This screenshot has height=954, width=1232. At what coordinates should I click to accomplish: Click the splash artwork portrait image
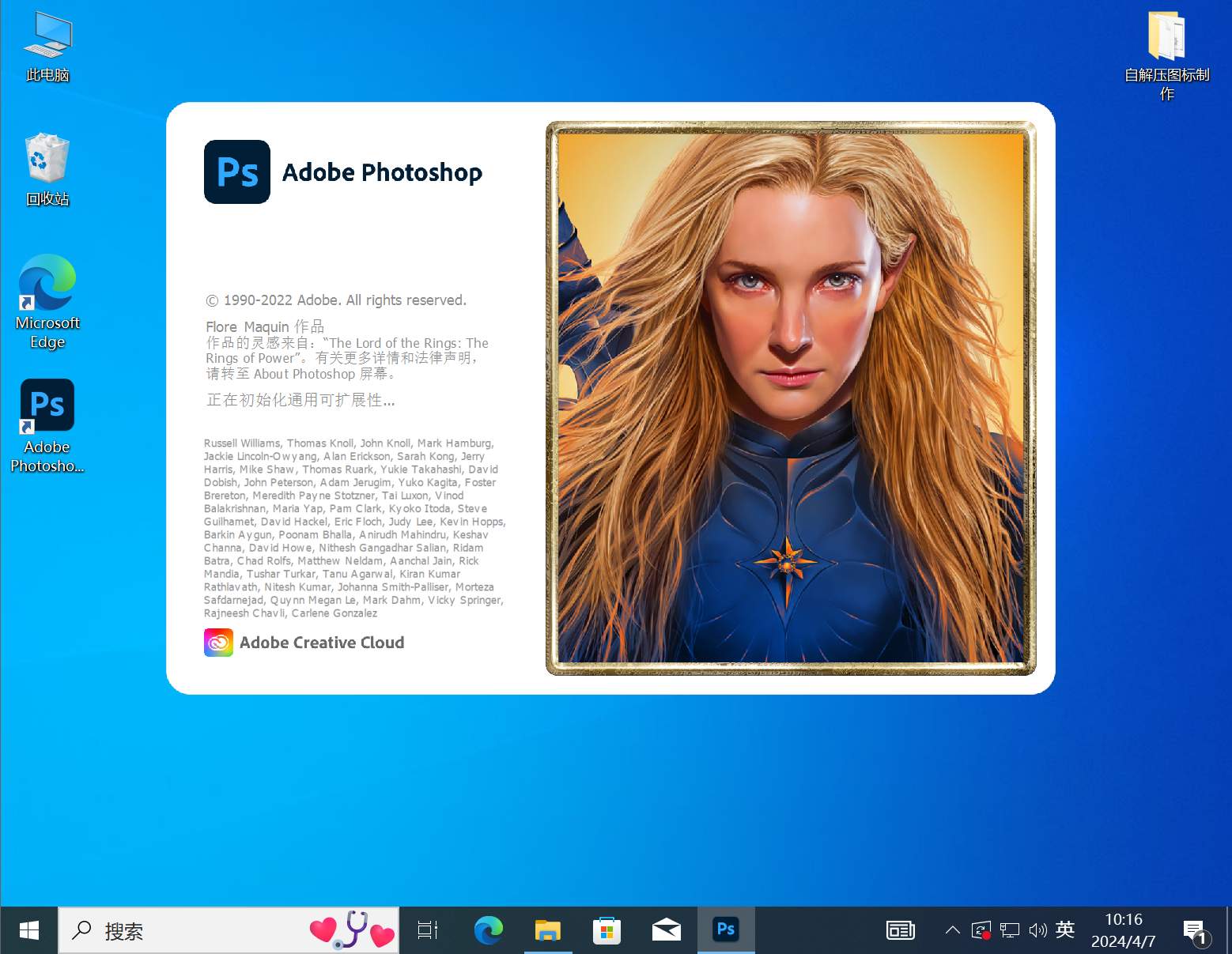click(791, 398)
